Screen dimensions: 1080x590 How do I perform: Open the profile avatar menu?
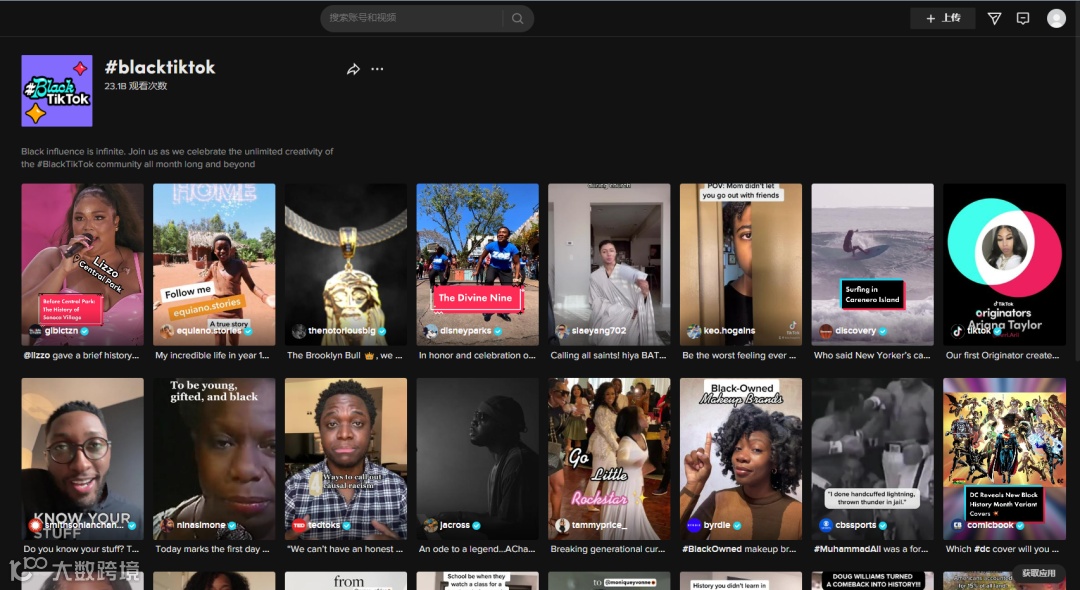1056,19
